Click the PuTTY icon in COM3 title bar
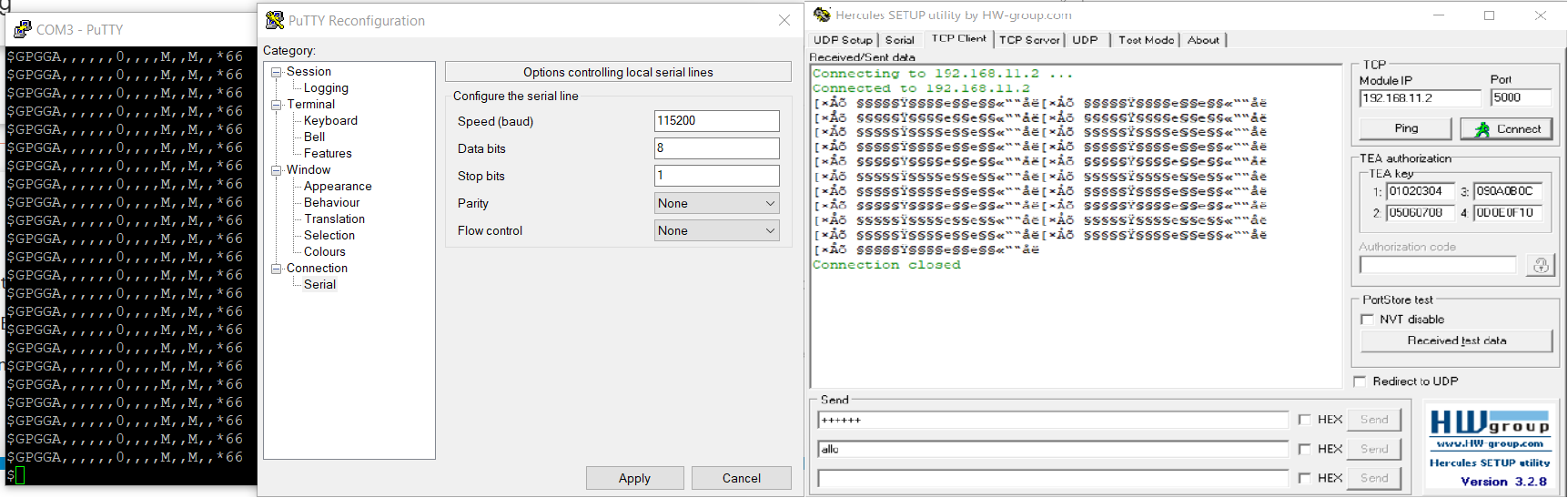The height and width of the screenshot is (498, 1568). (23, 29)
